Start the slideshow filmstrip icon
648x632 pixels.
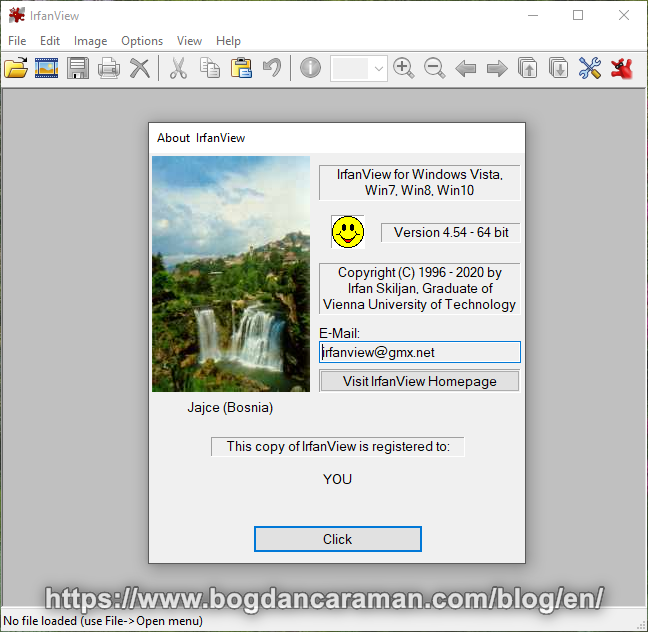click(x=47, y=68)
